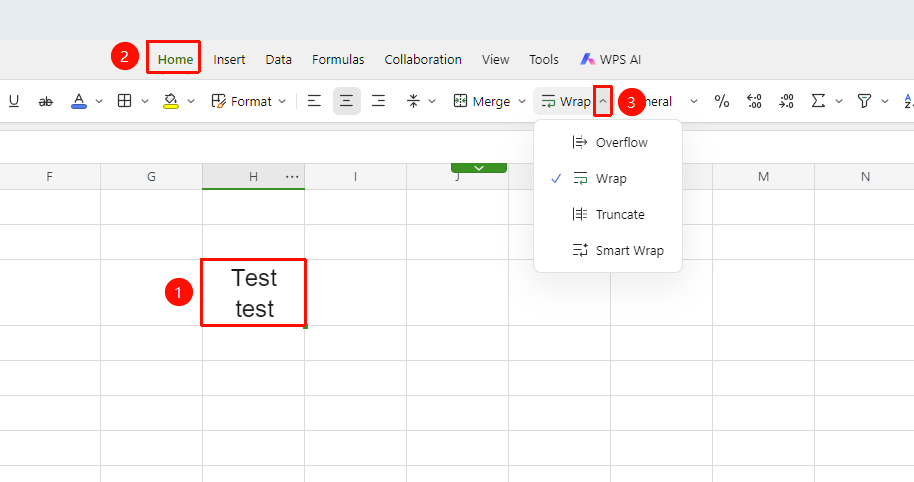
Task: Expand the borders dropdown arrow
Action: pos(145,101)
